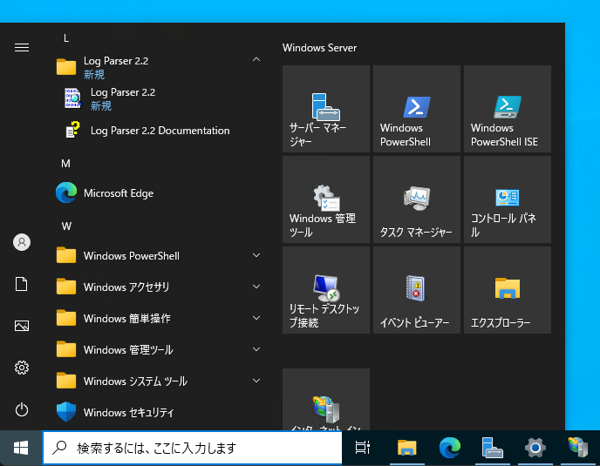
Task: Open Microsoft Edge on the taskbar
Action: 450,447
